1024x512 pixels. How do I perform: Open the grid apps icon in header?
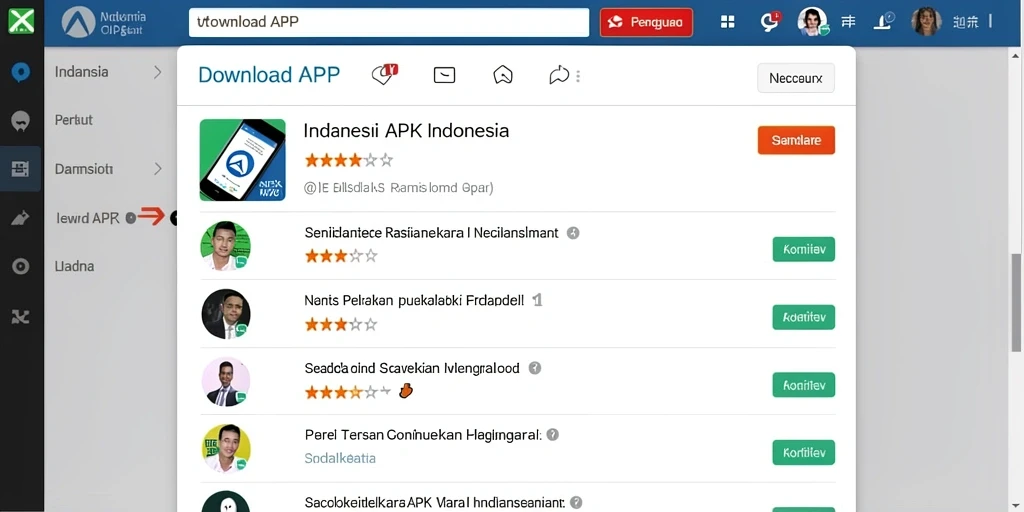pos(728,22)
